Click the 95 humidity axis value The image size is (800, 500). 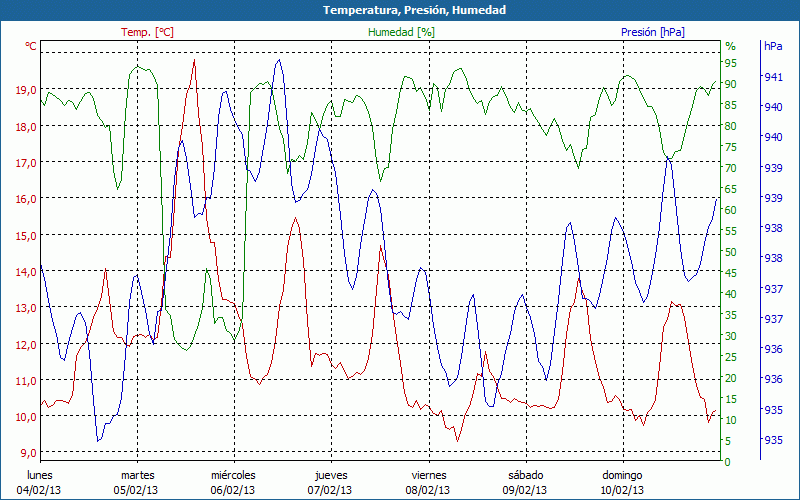coord(731,63)
